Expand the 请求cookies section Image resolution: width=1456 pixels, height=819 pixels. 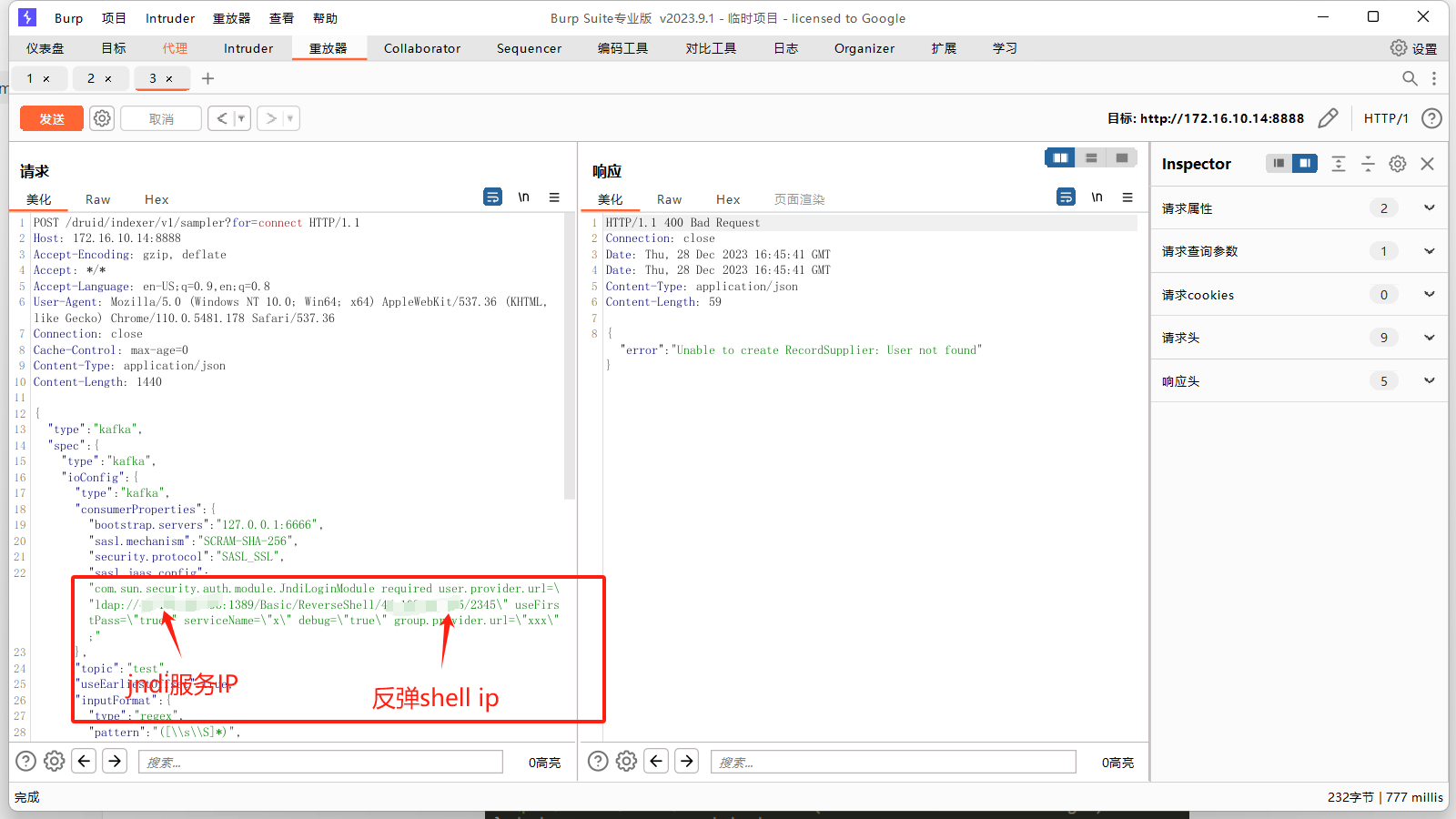1299,295
